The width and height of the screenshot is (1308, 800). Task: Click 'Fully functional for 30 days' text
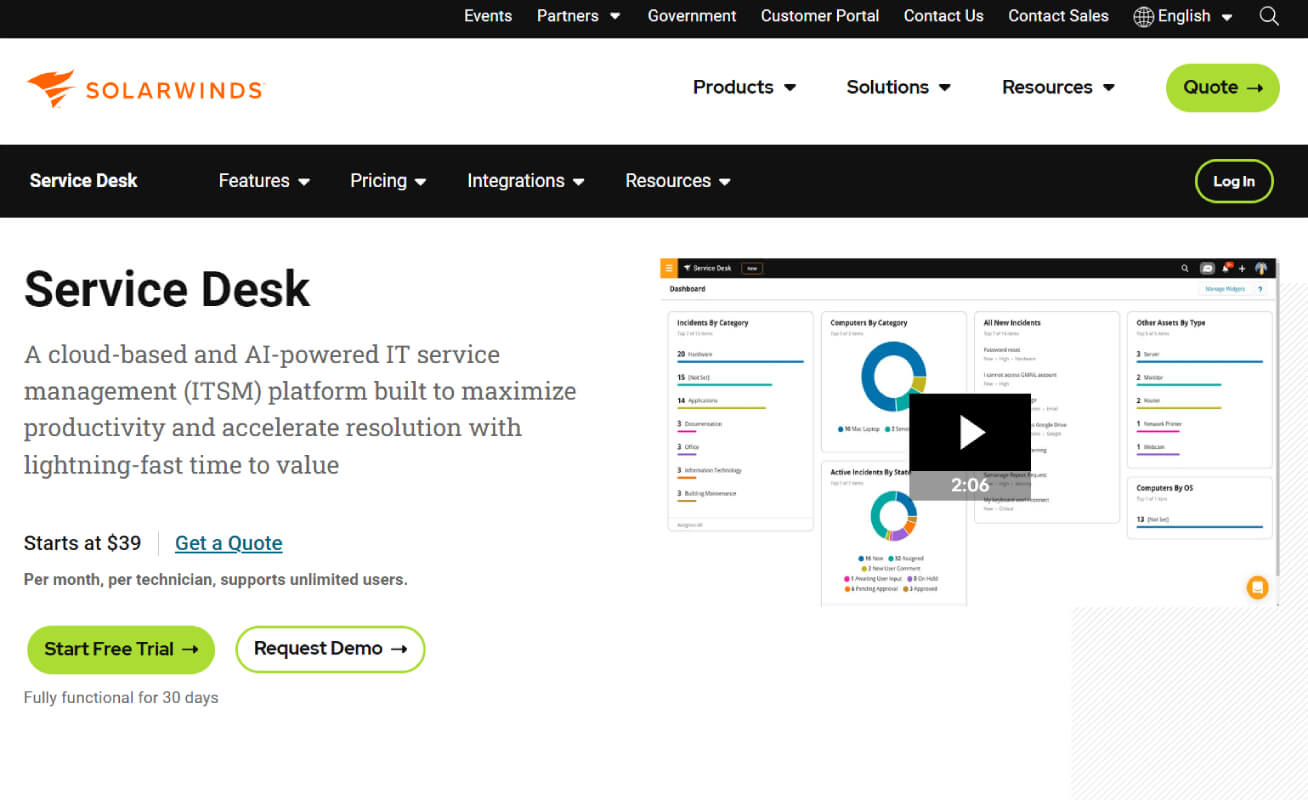(121, 697)
